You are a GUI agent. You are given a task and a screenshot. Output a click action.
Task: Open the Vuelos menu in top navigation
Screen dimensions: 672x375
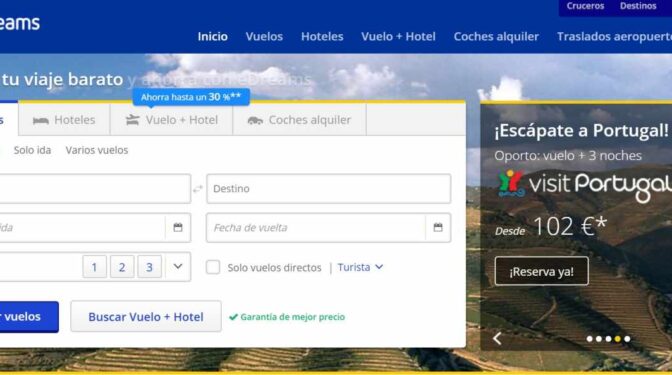[264, 36]
